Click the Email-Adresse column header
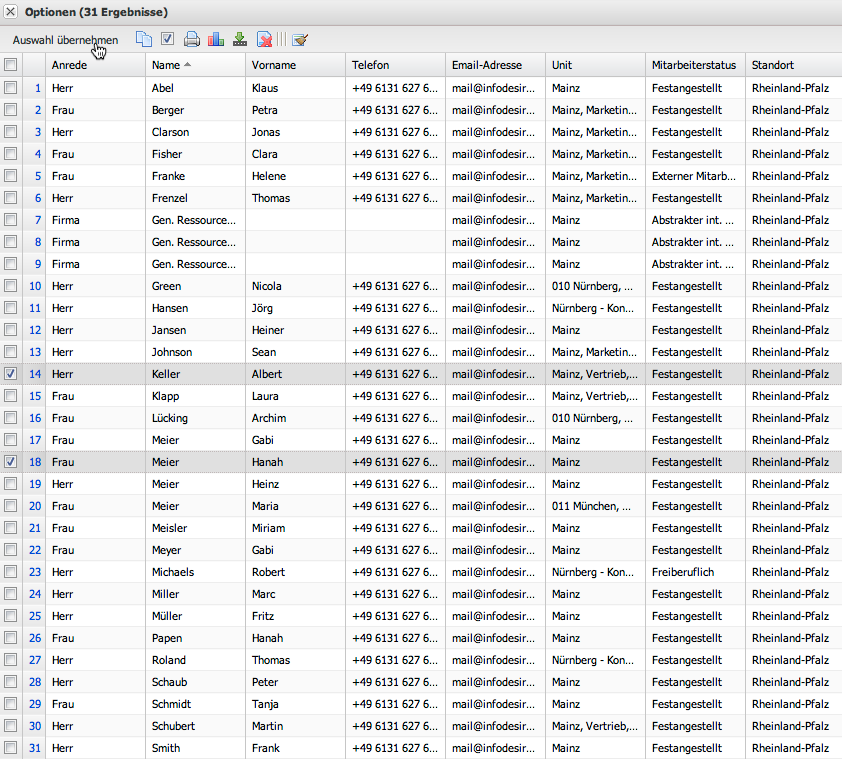This screenshot has width=842, height=759. pos(487,65)
